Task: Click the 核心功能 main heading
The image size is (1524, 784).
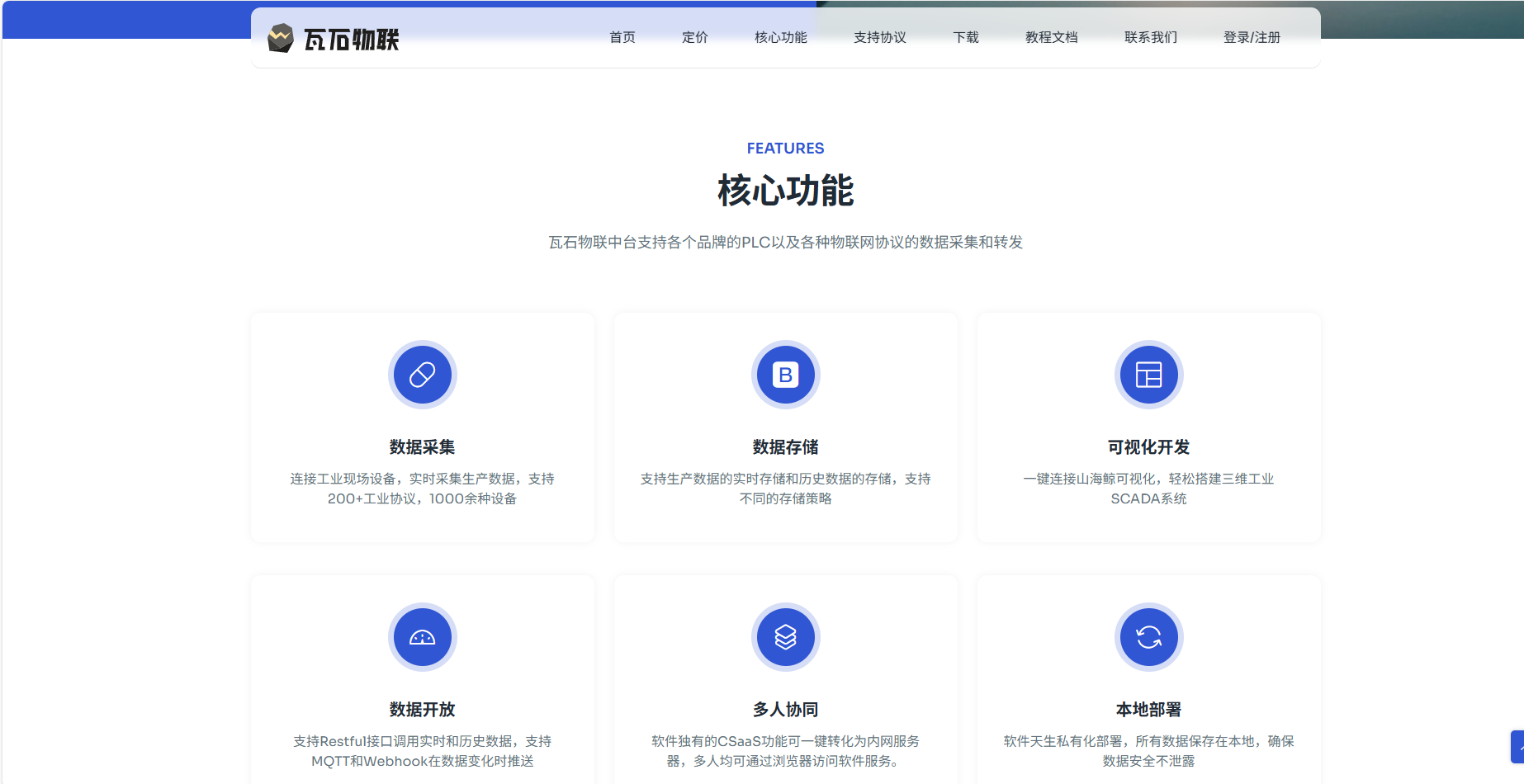Action: tap(786, 191)
